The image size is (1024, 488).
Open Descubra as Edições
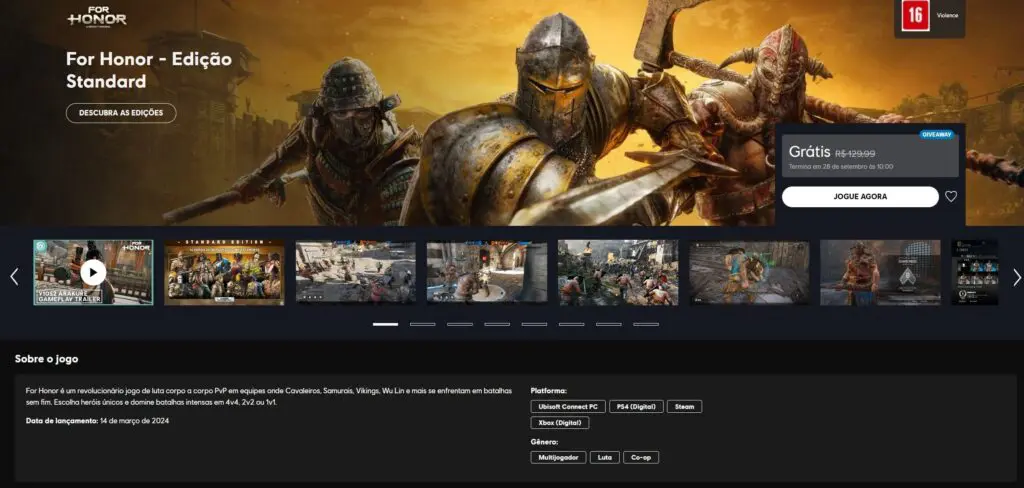(121, 113)
